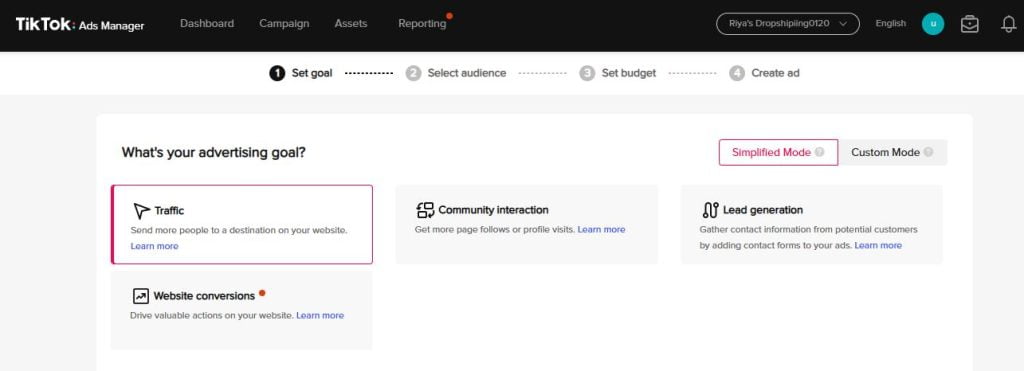1024x371 pixels.
Task: Open the Campaign menu
Action: 284,24
